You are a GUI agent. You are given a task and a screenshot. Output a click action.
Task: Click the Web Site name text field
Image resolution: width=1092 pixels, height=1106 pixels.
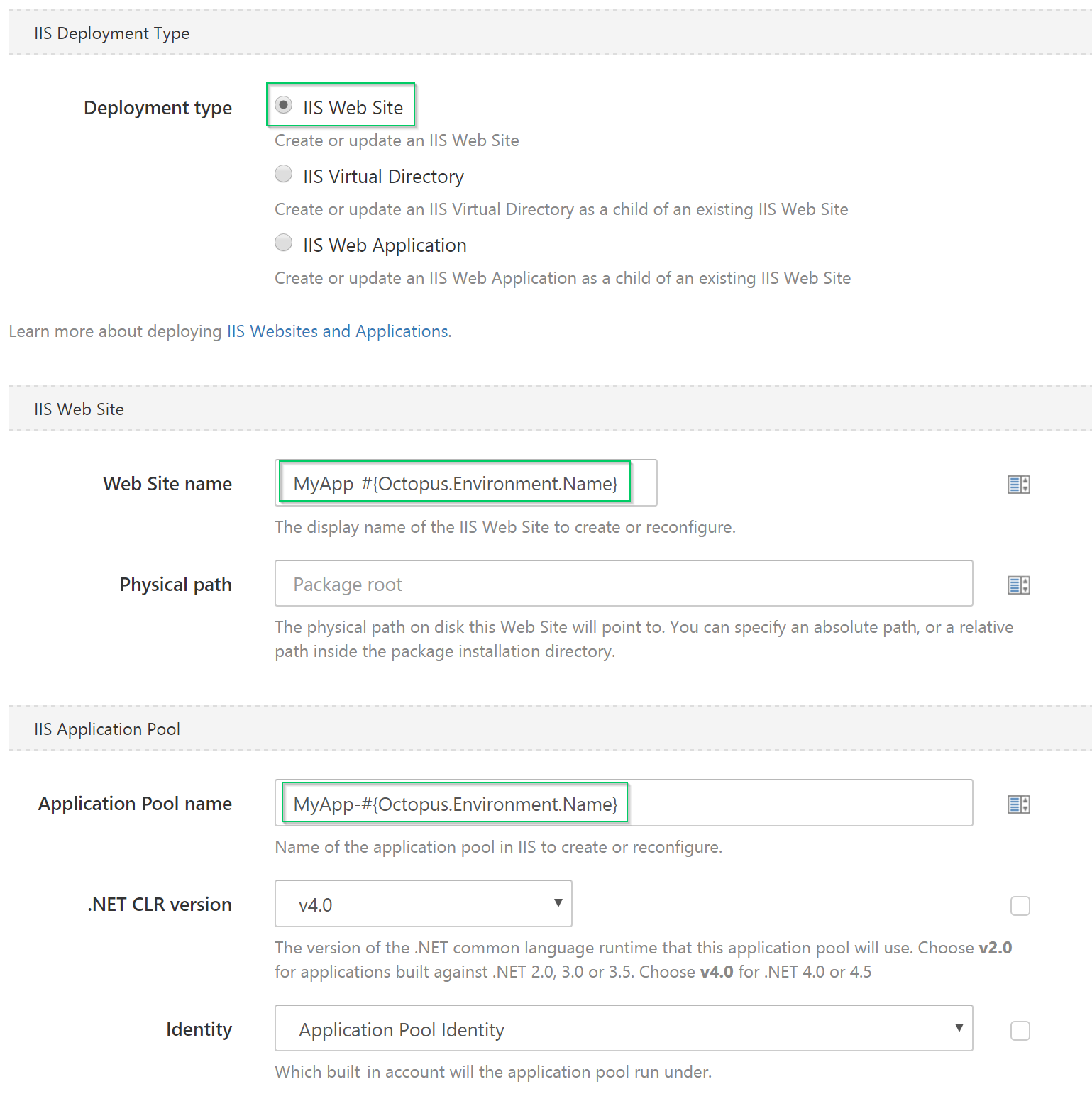point(465,484)
